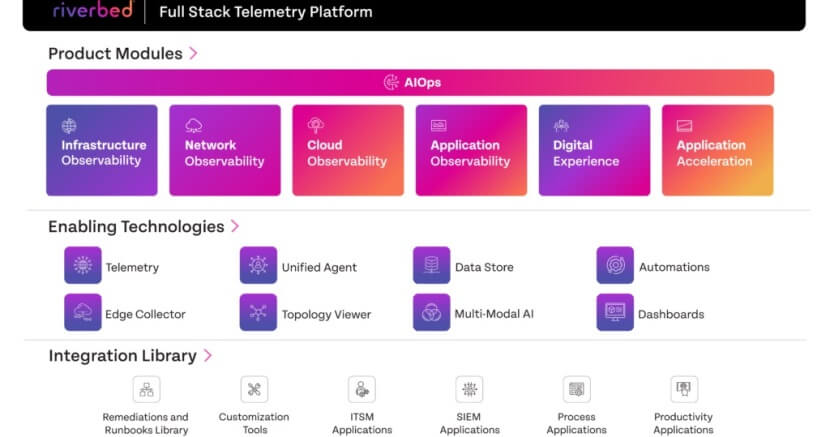This screenshot has width=830, height=437.
Task: Expand the Enabling Technologies chevron
Action: [x=235, y=227]
